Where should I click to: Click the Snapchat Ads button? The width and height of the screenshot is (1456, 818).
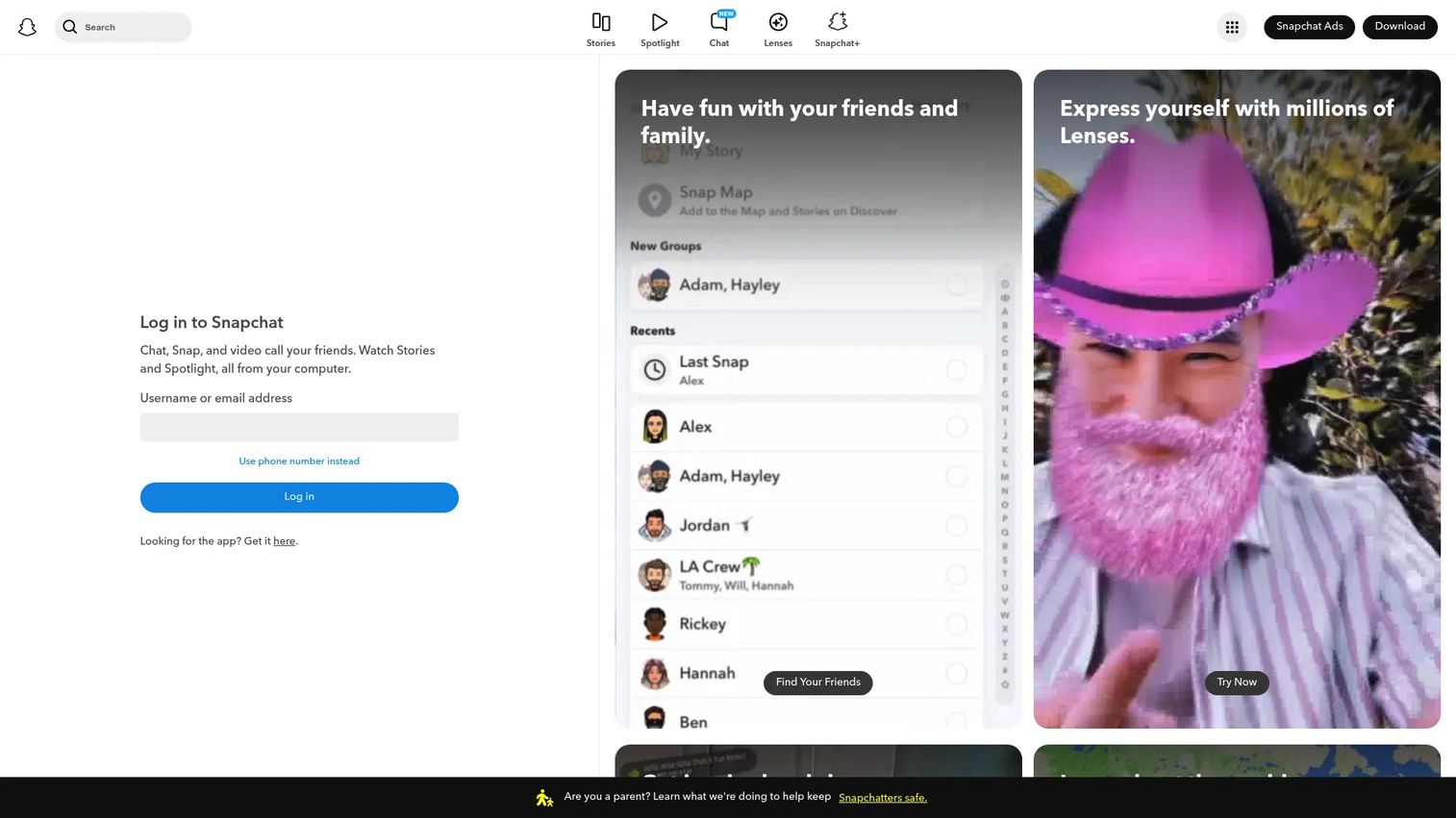(x=1309, y=27)
